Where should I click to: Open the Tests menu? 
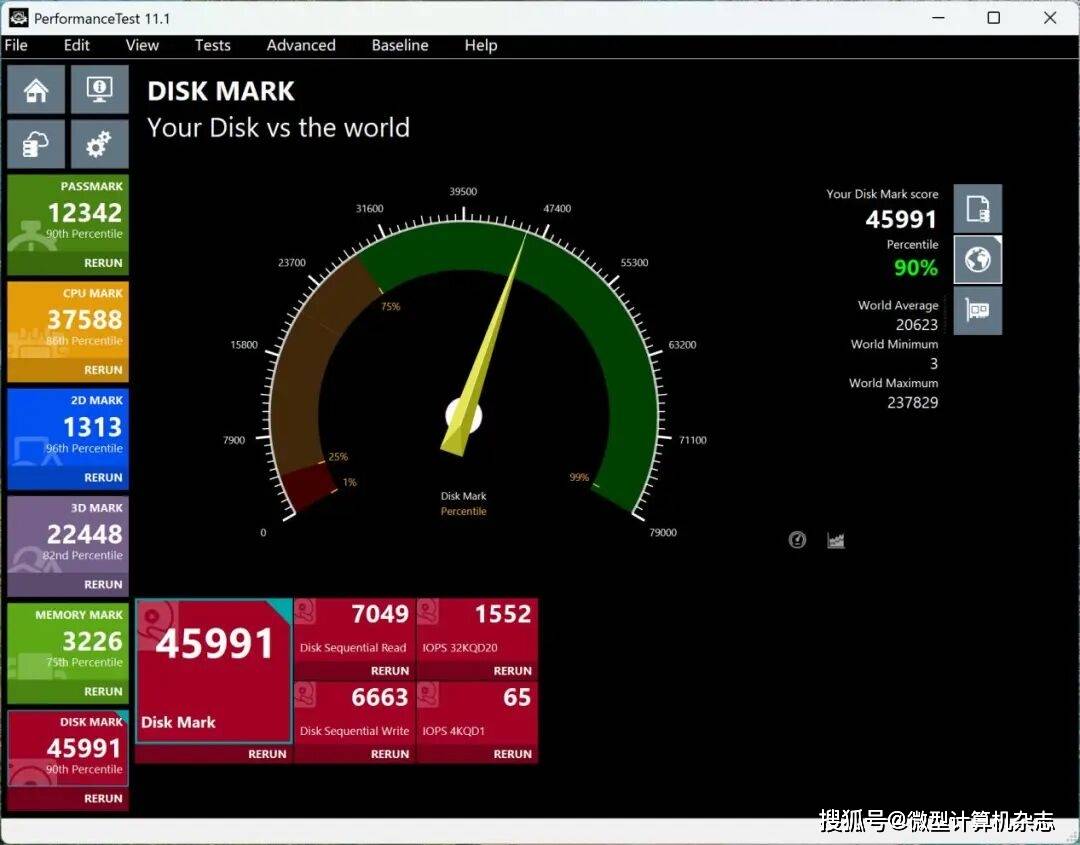tap(212, 45)
